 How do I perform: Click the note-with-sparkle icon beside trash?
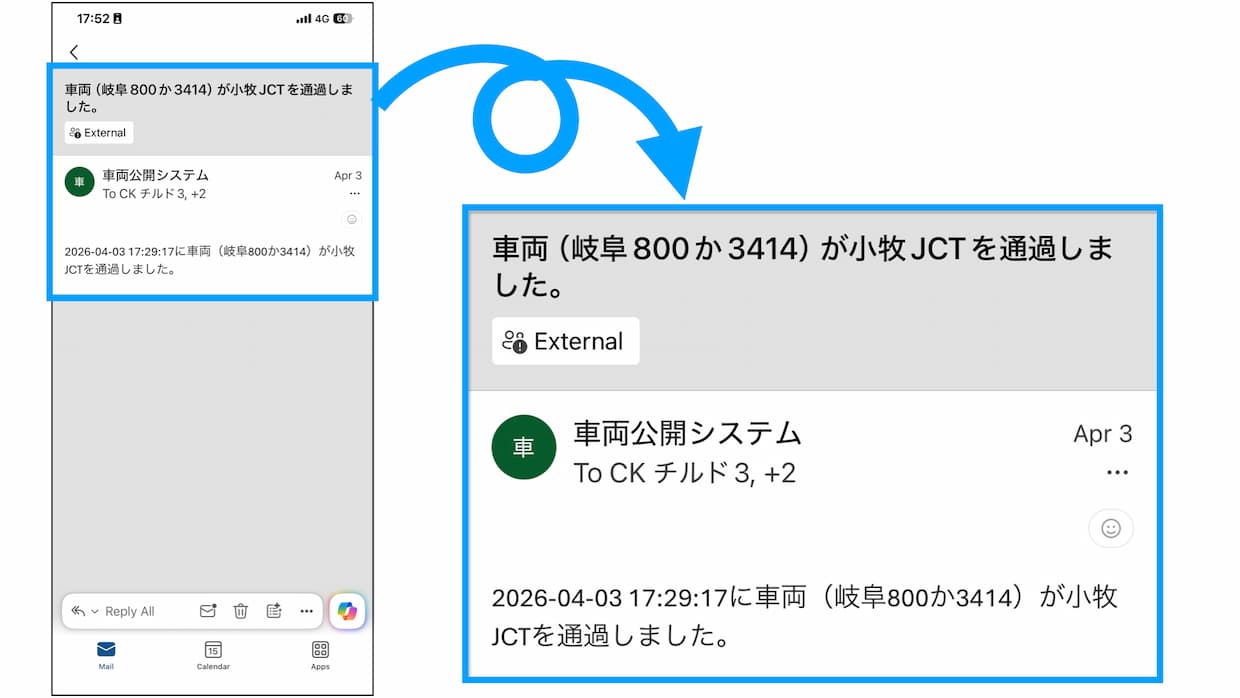274,611
